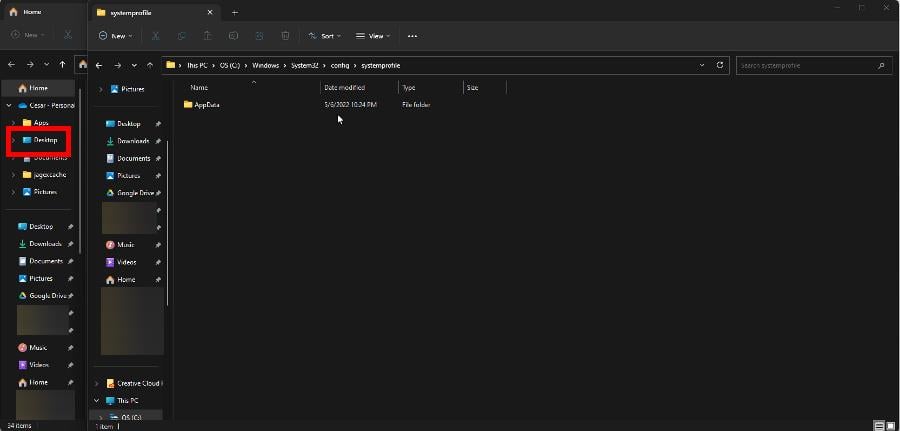Click the Rename icon in systemprofile toolbar
Viewport: 900px width, 431px height.
[234, 36]
